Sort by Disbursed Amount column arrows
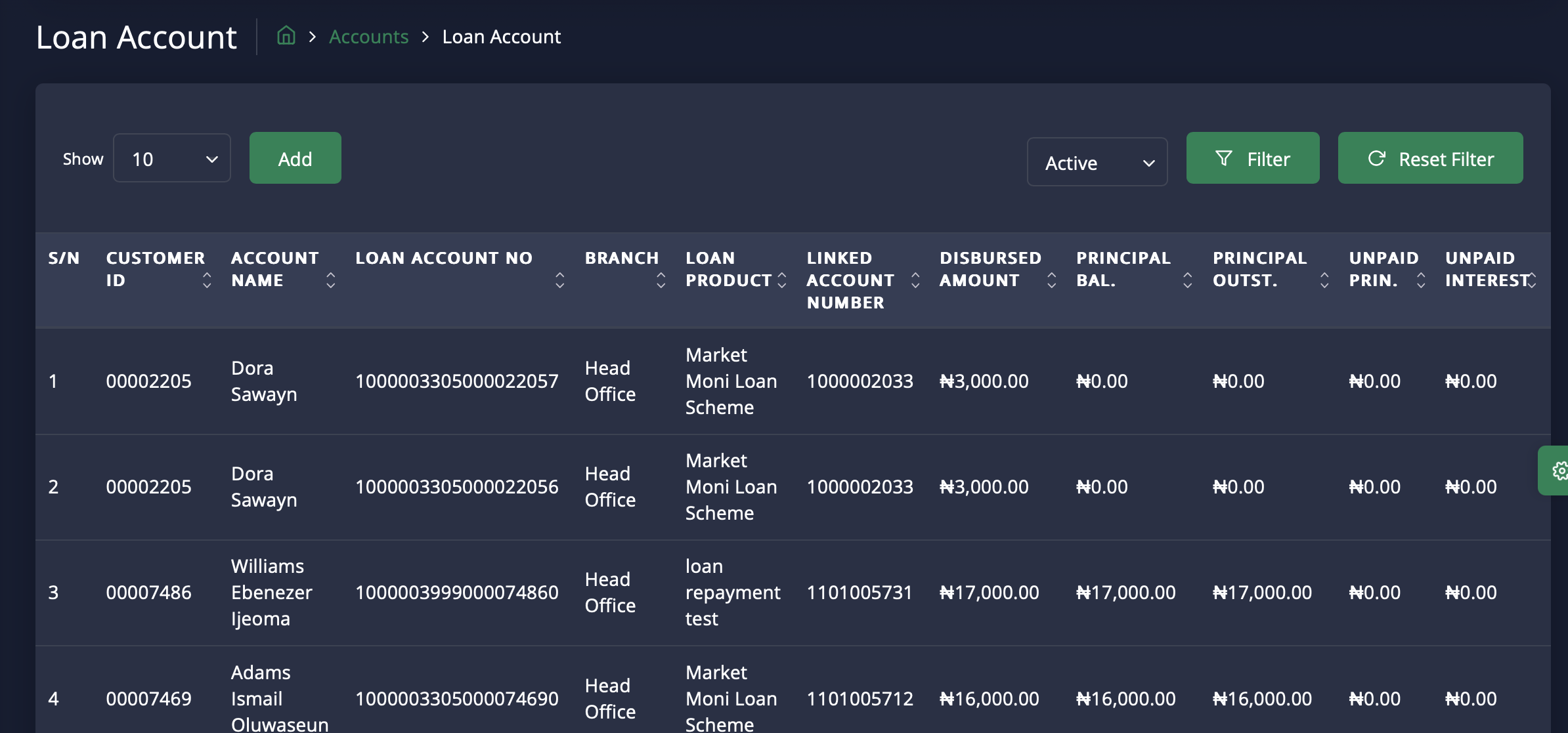1568x733 pixels. (1051, 280)
